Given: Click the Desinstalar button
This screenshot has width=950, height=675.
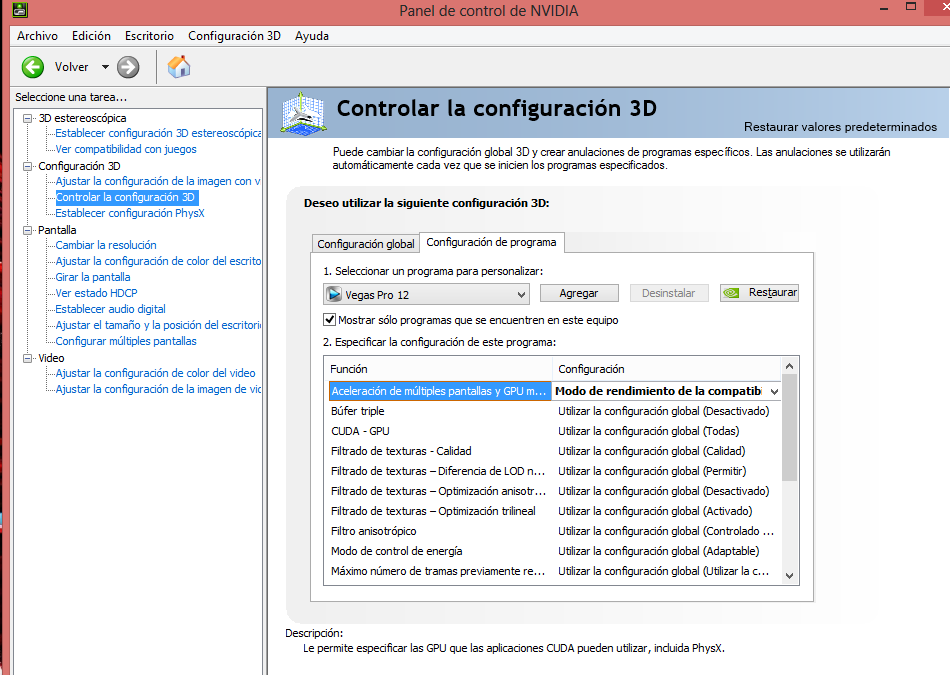Looking at the screenshot, I should click(x=669, y=293).
